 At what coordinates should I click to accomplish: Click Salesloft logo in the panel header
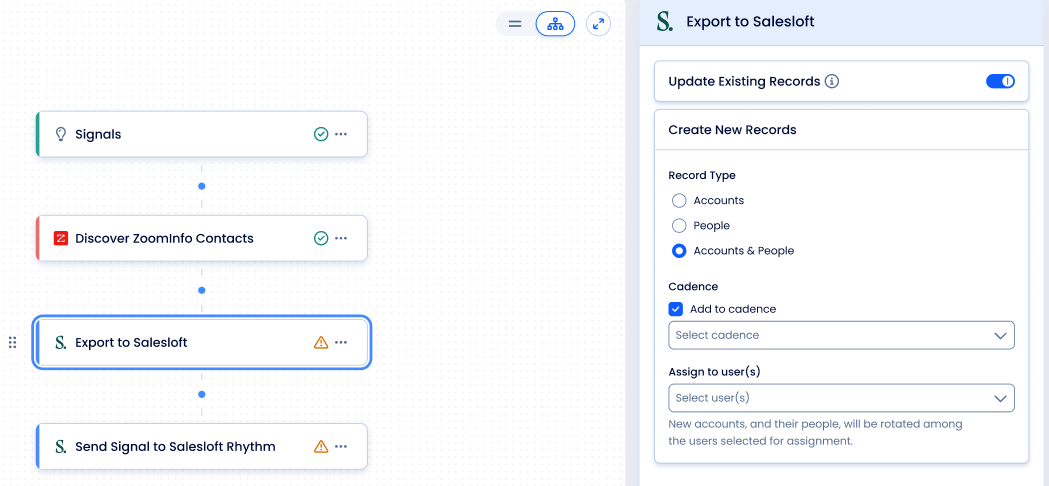[x=664, y=21]
